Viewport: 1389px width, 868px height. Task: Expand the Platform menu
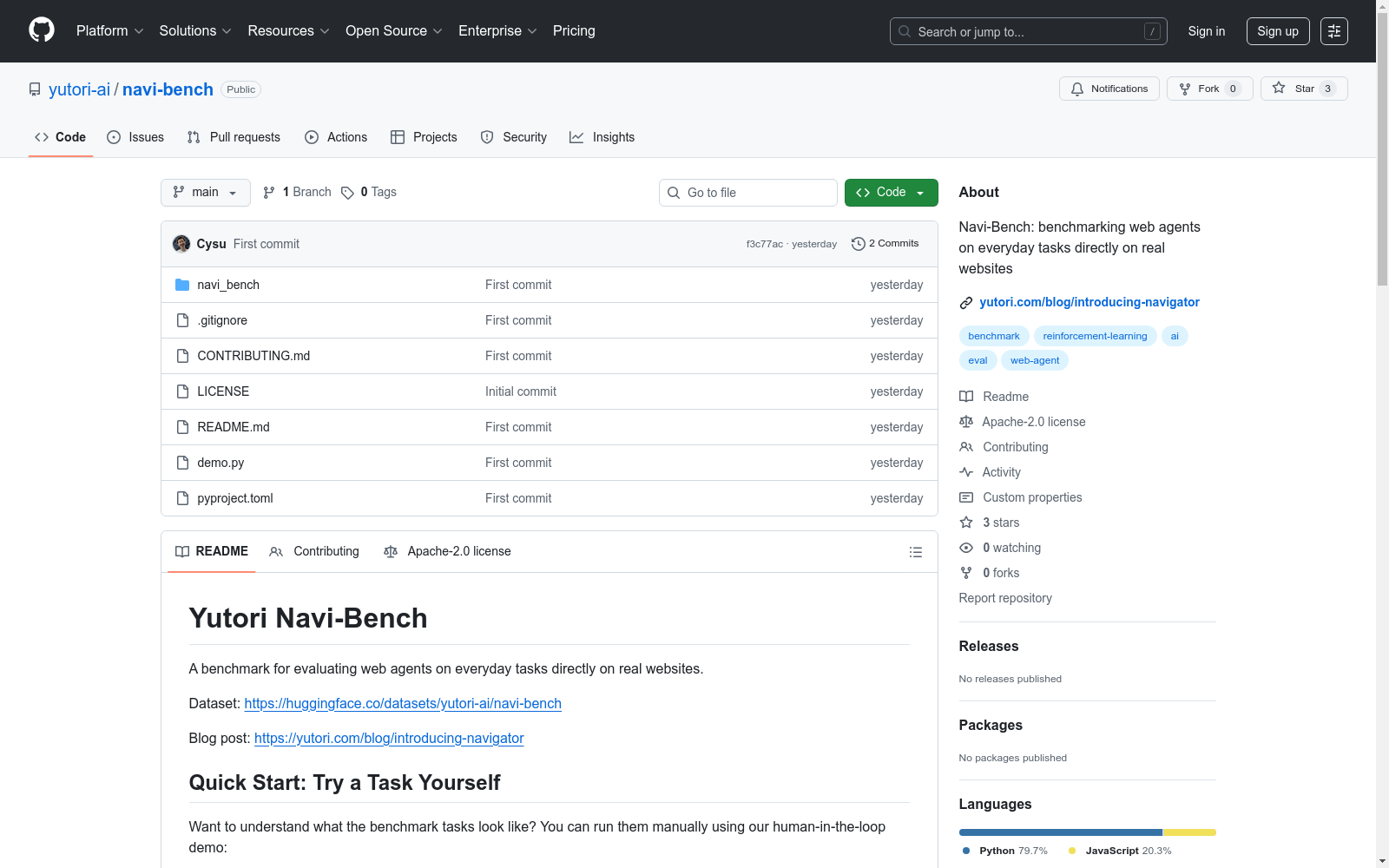[x=110, y=31]
